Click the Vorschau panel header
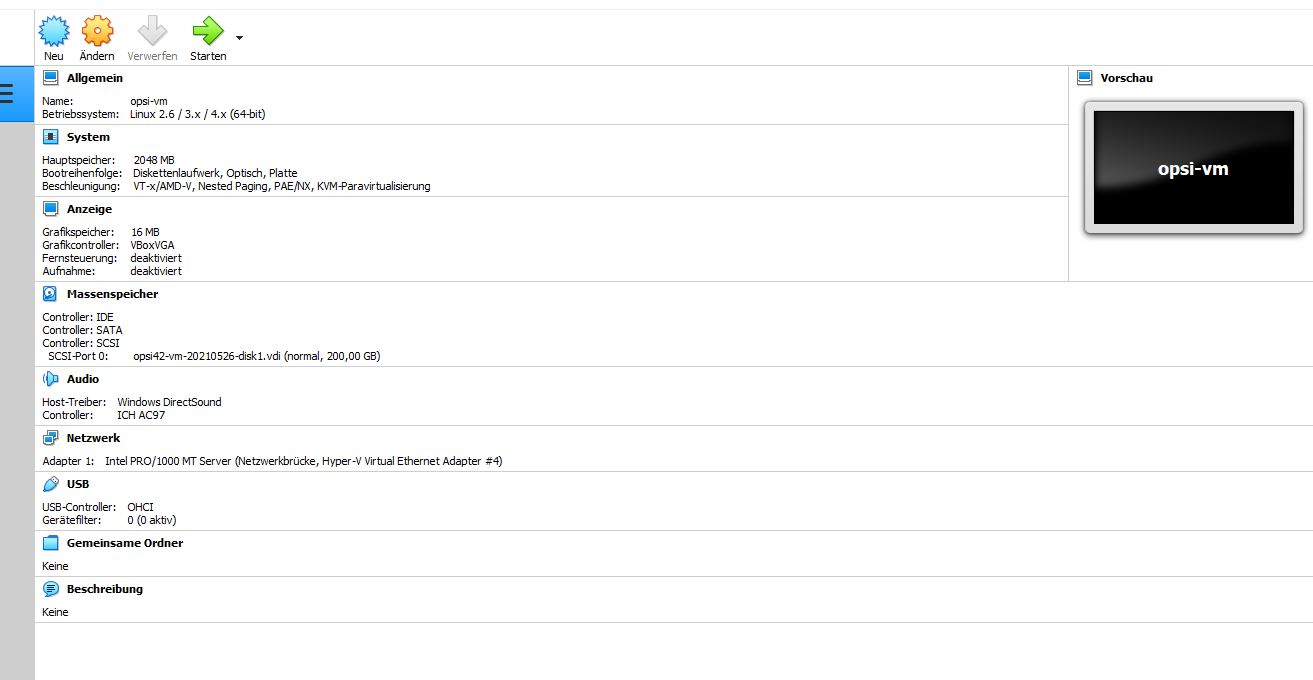The image size is (1313, 680). [x=1126, y=78]
